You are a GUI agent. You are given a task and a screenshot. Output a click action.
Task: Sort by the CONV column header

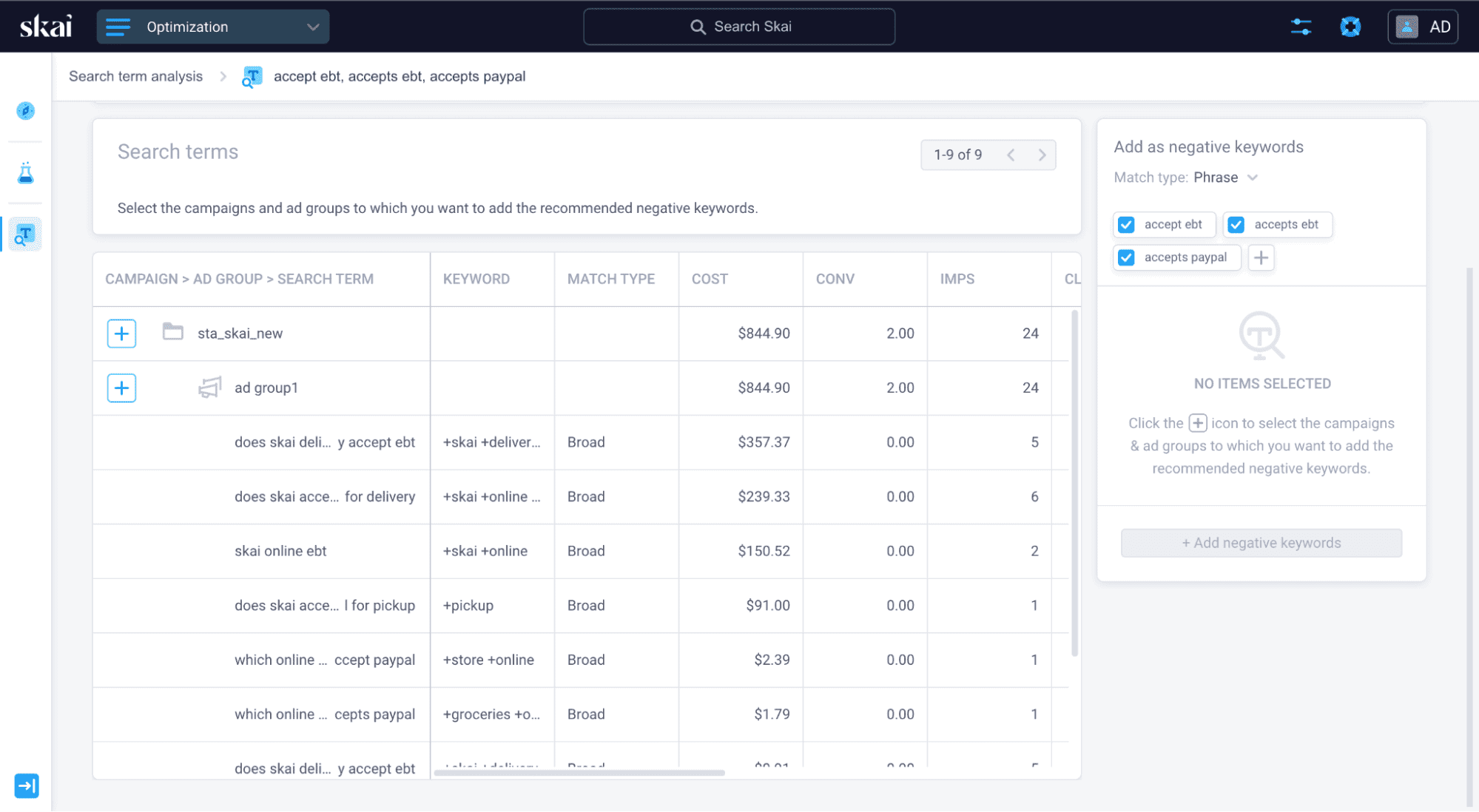(835, 280)
